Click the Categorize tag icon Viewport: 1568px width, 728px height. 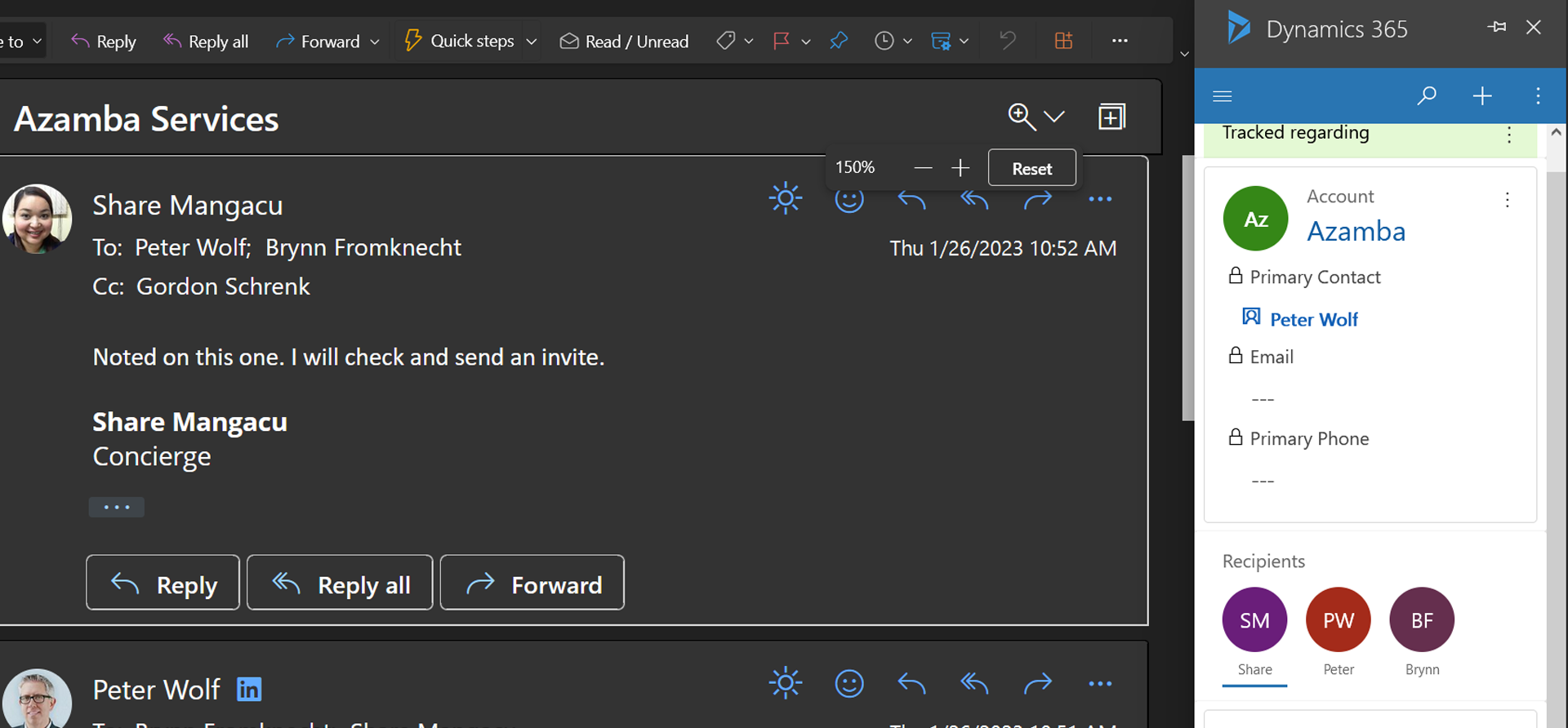click(x=725, y=41)
